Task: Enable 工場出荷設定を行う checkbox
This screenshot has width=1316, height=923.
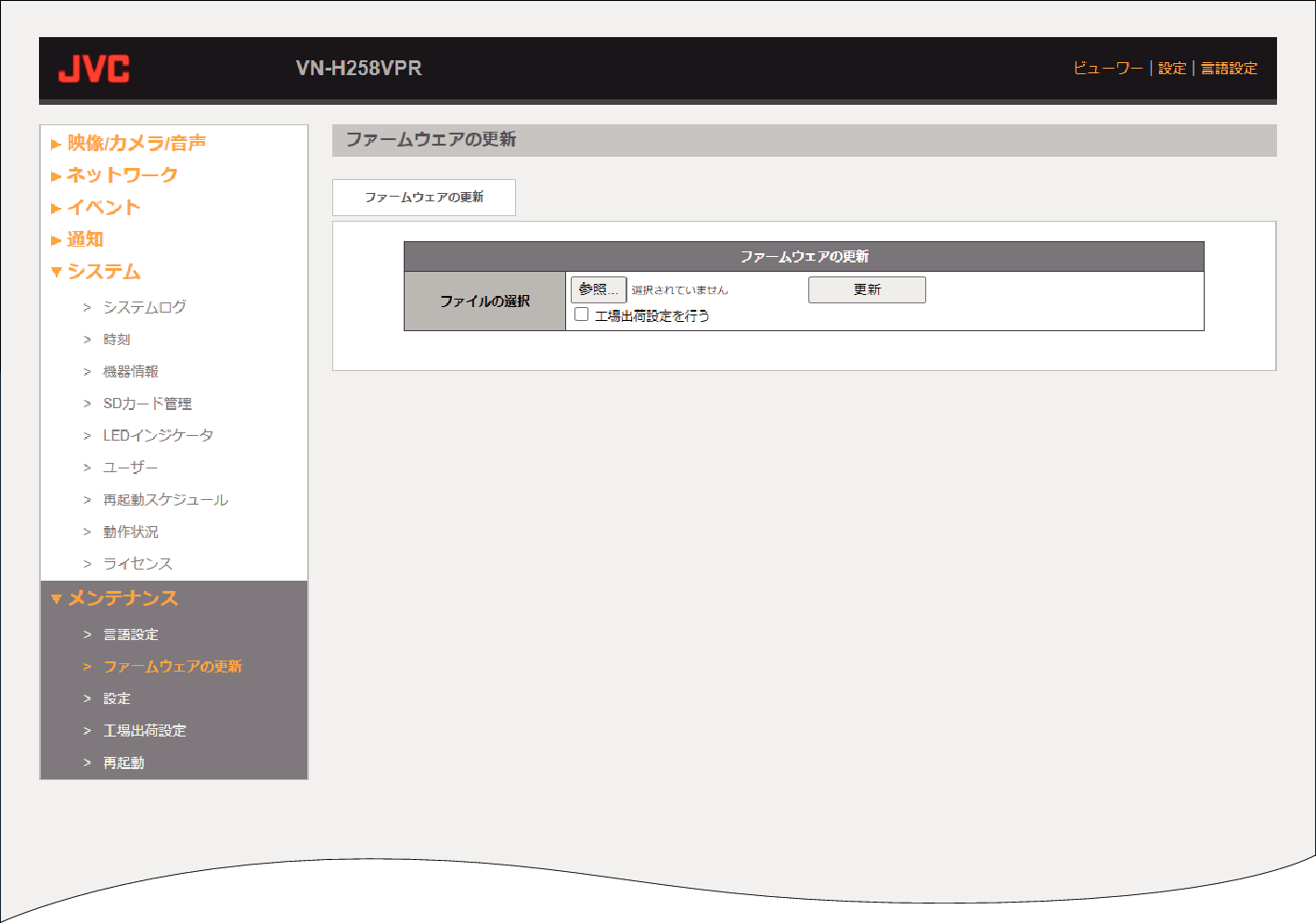Action: click(x=582, y=314)
